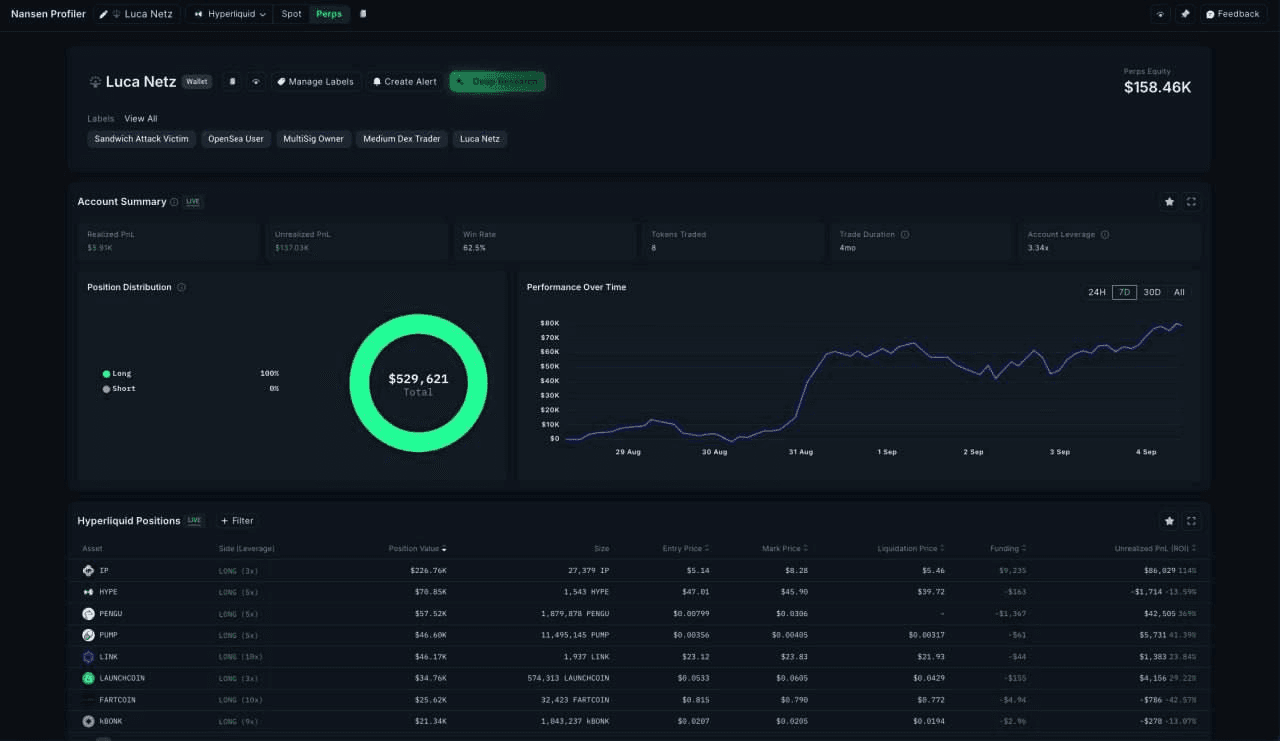Image resolution: width=1280 pixels, height=741 pixels.
Task: Click the FARTCOIN asset name
Action: [117, 700]
